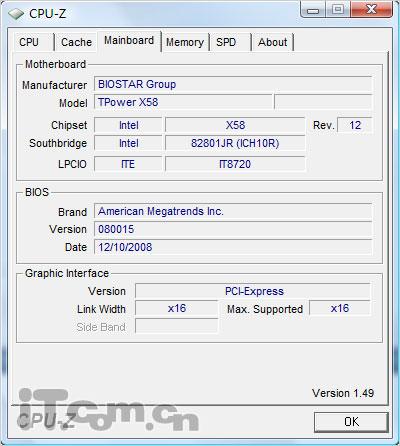Click the 82801JR (ICH10R) field
Viewport: 400px width, 446px height.
click(235, 143)
